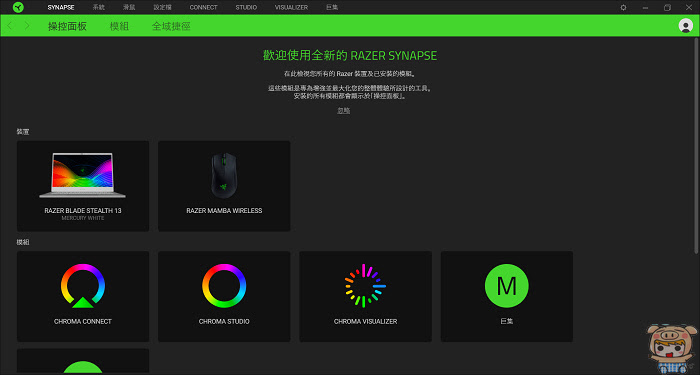Open the VISUALIZER top menu
The width and height of the screenshot is (700, 375).
point(291,8)
